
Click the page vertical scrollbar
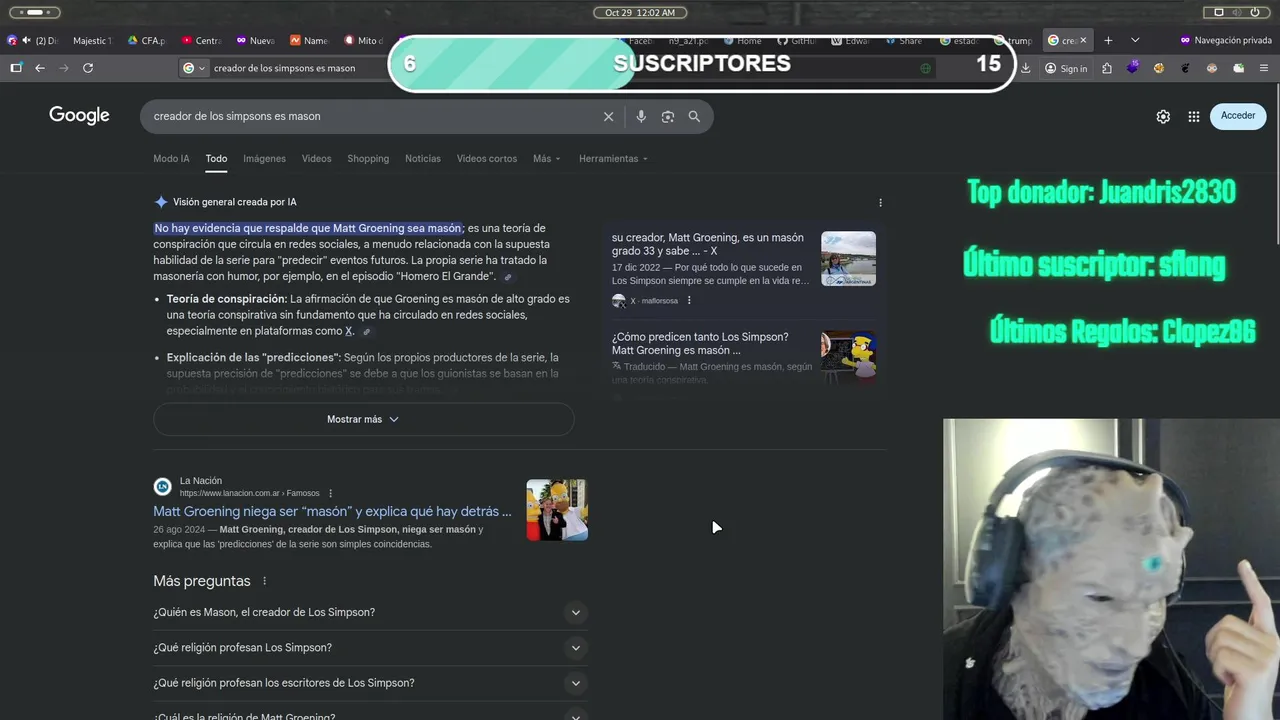click(x=1276, y=165)
